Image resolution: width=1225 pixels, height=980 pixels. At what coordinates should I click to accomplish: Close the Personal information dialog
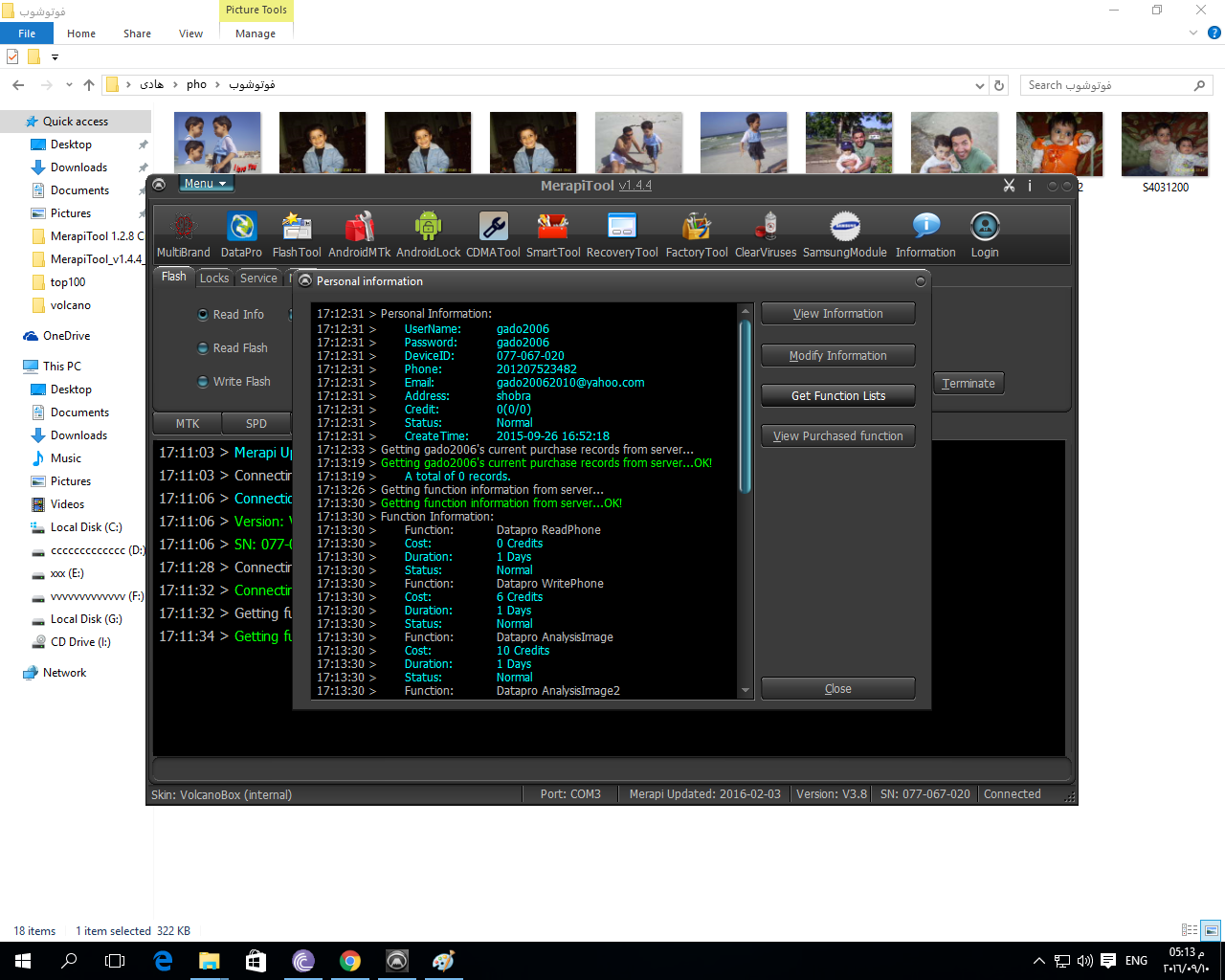coord(838,689)
